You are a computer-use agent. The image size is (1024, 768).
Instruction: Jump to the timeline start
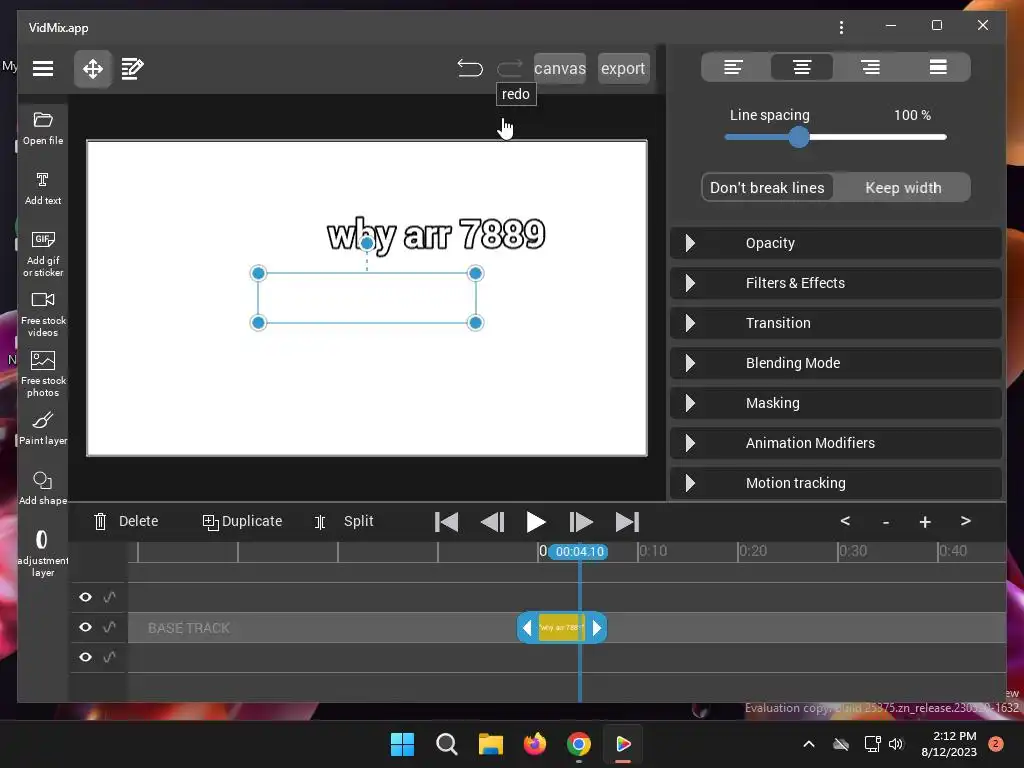[x=447, y=522]
